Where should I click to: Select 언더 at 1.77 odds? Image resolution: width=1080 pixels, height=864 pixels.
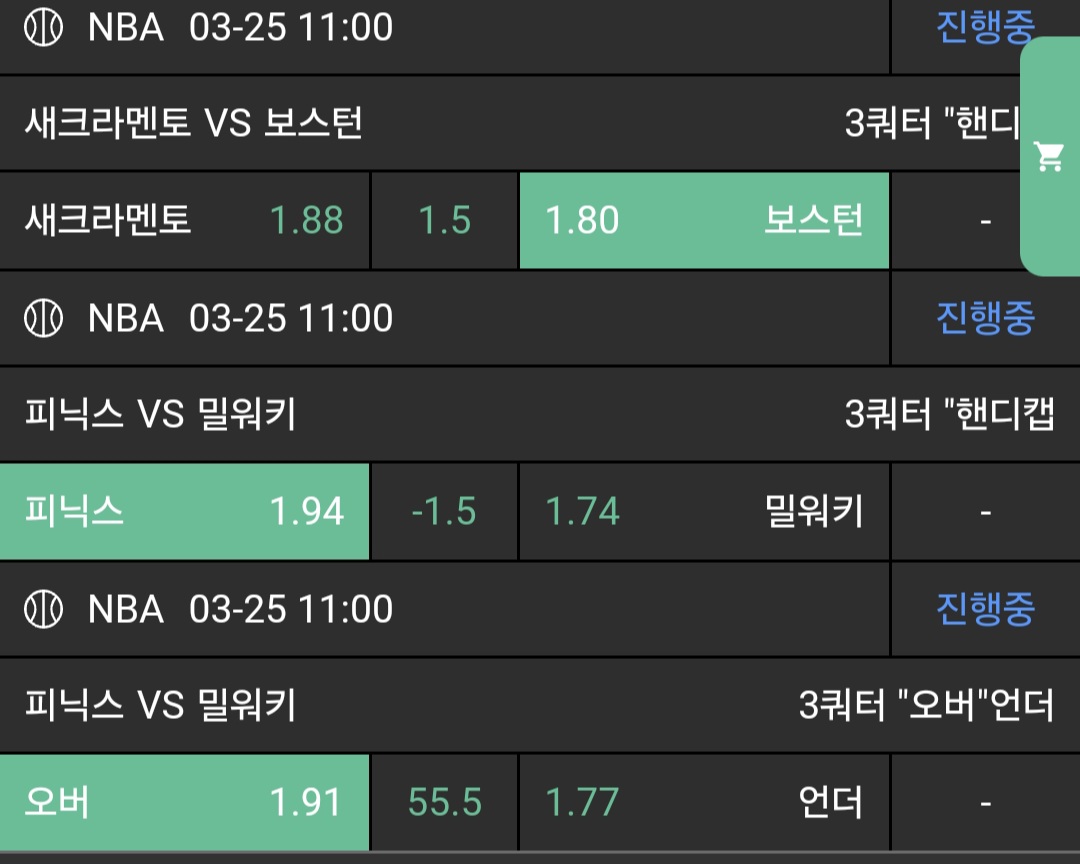coord(703,802)
